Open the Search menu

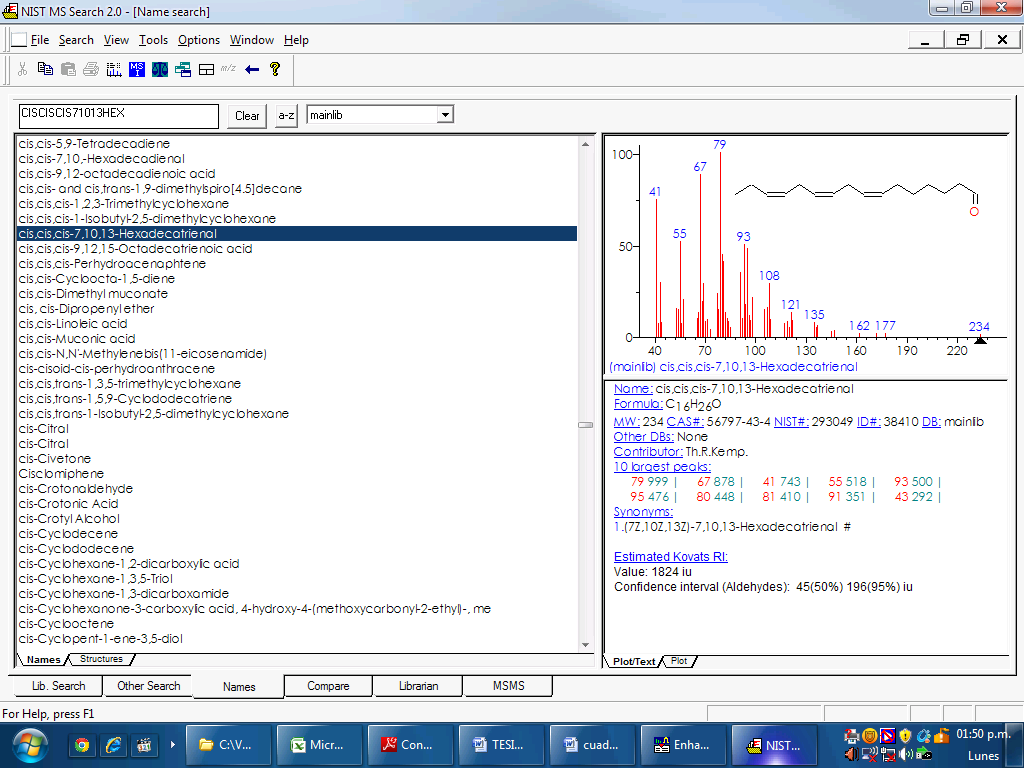tap(76, 40)
